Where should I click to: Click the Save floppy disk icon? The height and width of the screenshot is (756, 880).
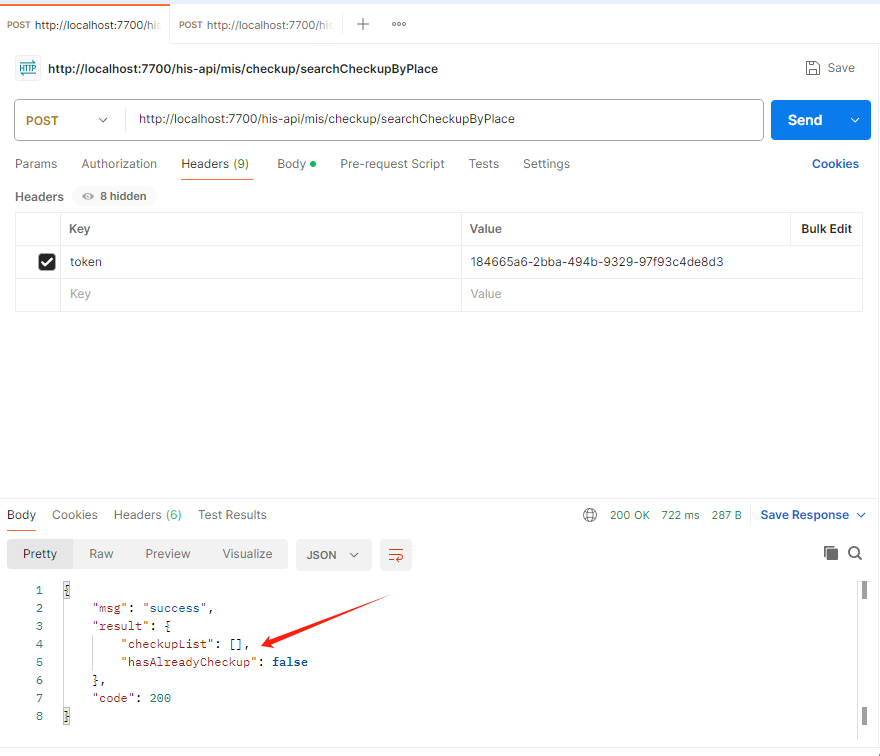(813, 68)
